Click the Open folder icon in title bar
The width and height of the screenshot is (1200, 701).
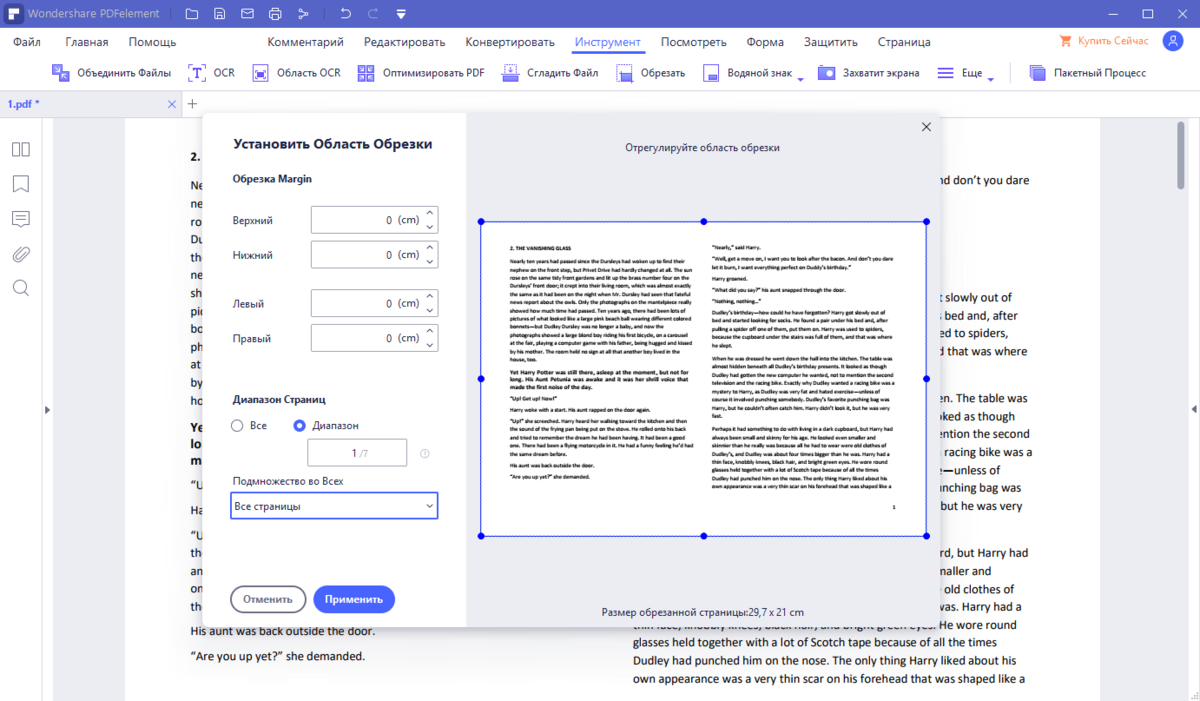[x=191, y=14]
